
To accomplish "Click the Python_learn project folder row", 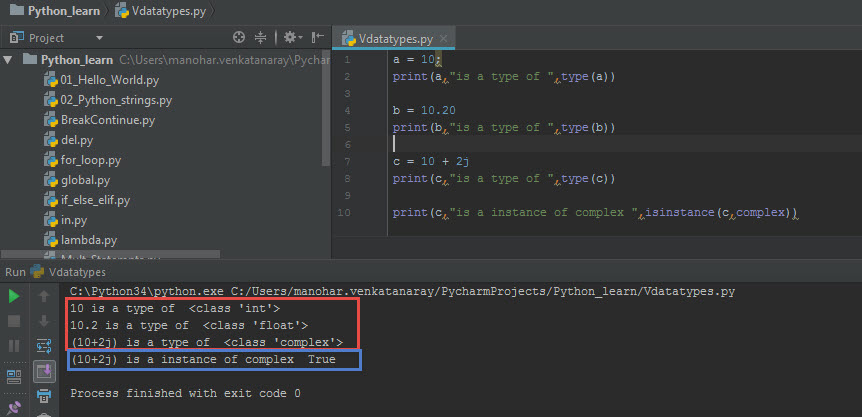I will pos(165,60).
